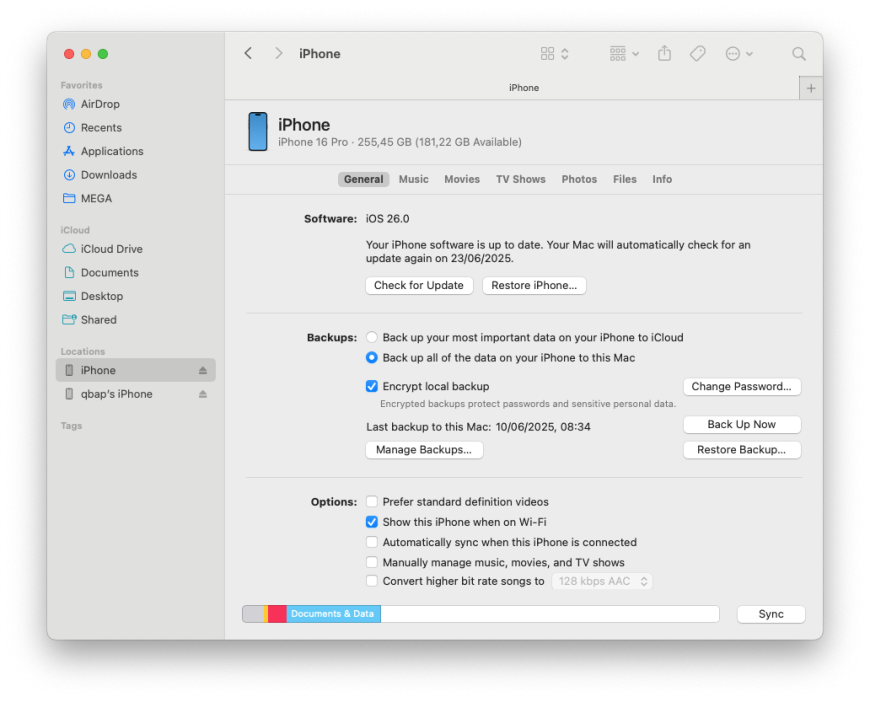870x702 pixels.
Task: Click the search magnifier icon
Action: (x=798, y=54)
